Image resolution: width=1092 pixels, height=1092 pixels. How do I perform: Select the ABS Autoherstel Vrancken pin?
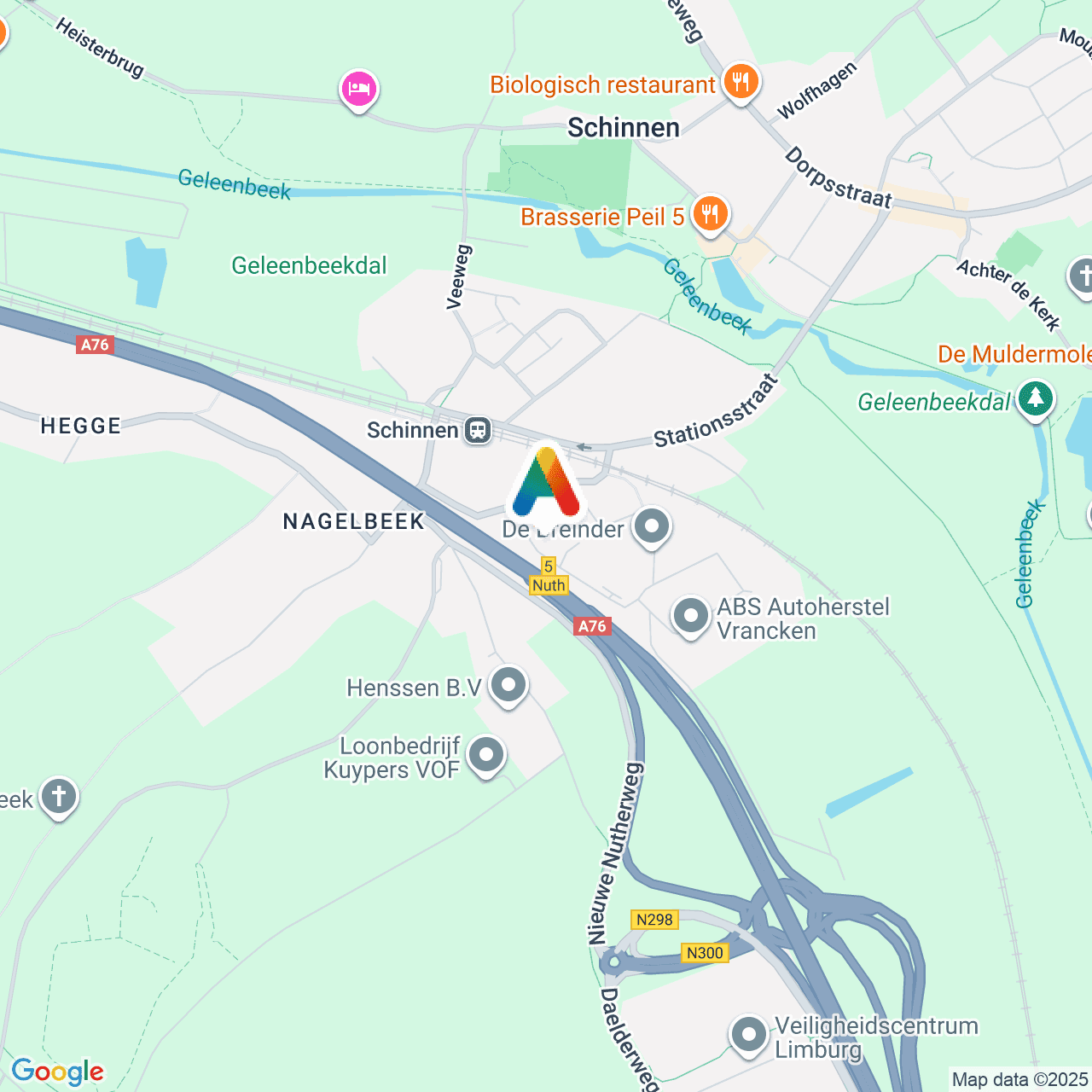[x=691, y=616]
